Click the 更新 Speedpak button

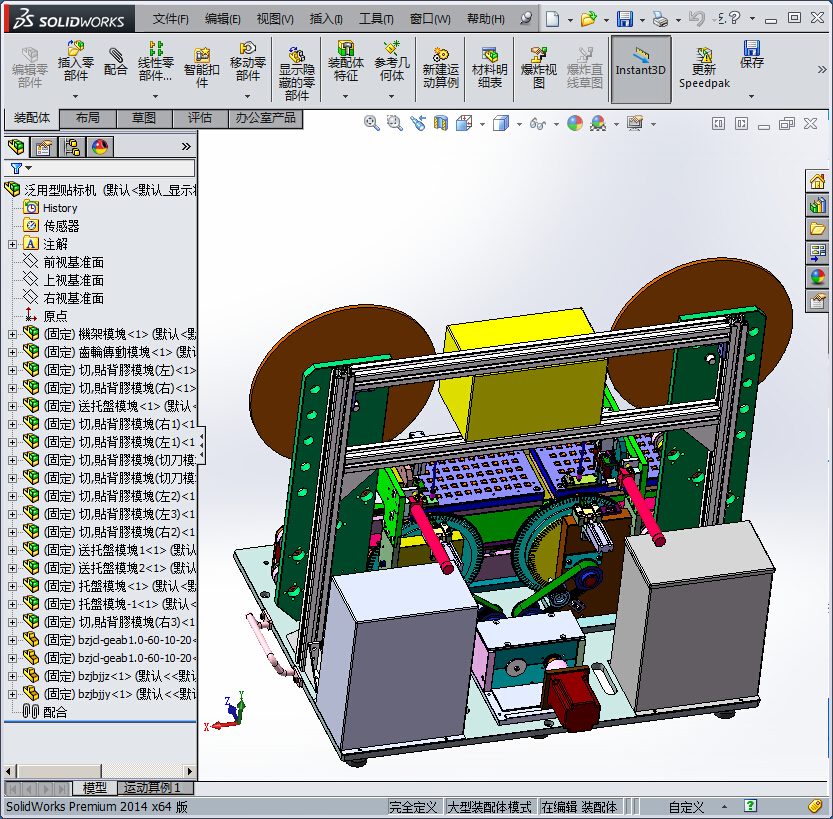point(704,67)
